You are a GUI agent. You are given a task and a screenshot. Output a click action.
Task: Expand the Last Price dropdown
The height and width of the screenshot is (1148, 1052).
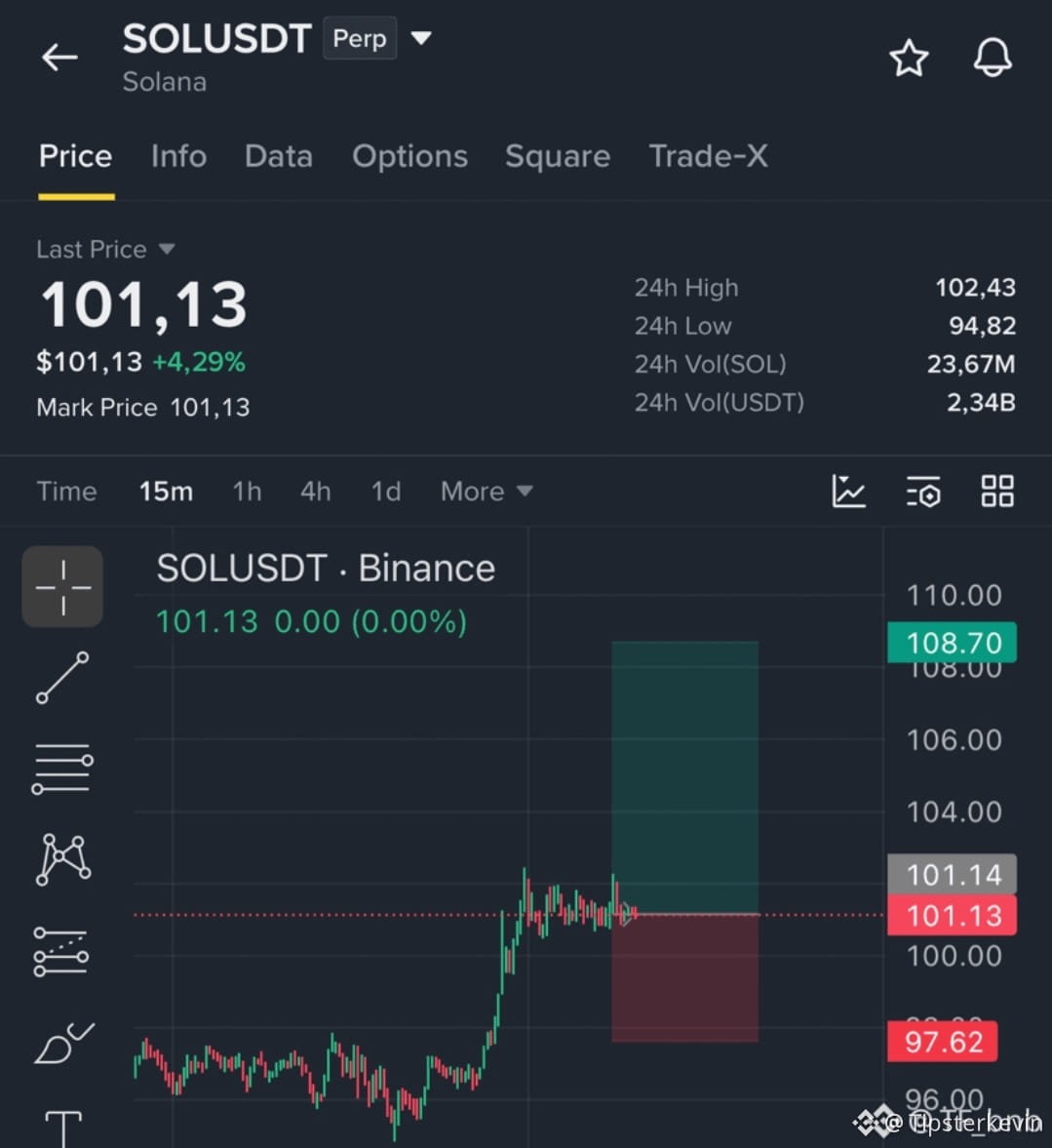tap(105, 250)
